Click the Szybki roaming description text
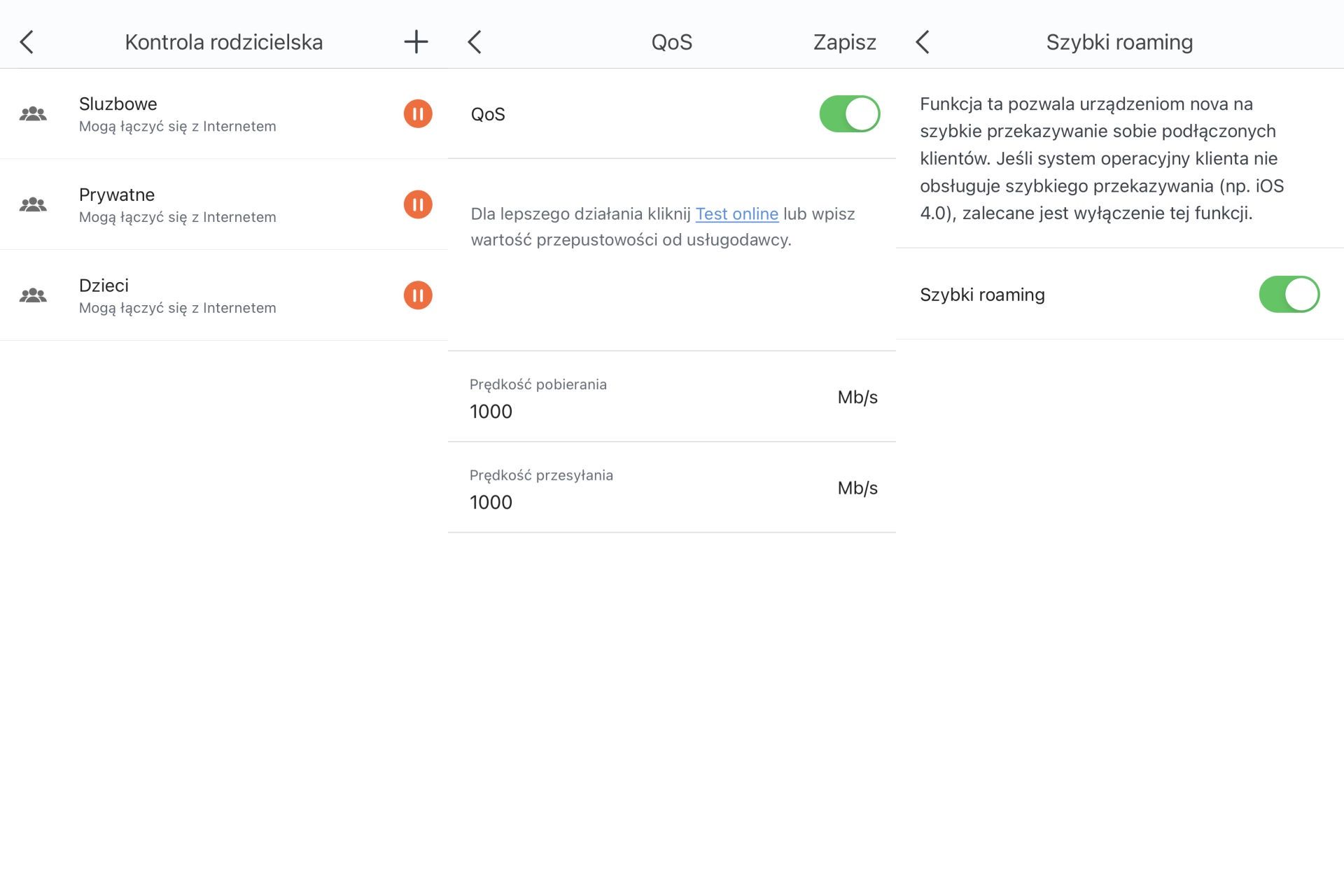This screenshot has height=896, width=1344. (1102, 158)
